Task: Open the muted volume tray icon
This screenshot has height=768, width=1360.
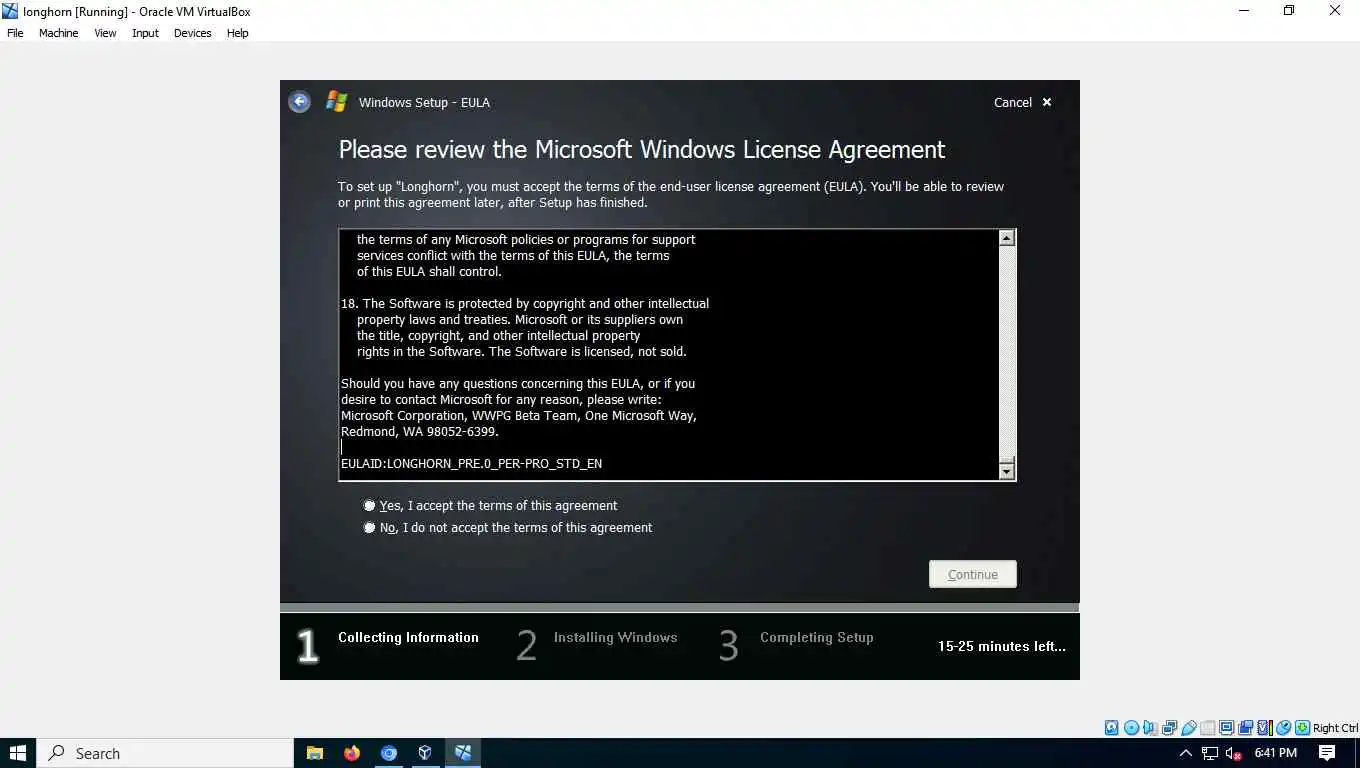Action: coord(1234,753)
